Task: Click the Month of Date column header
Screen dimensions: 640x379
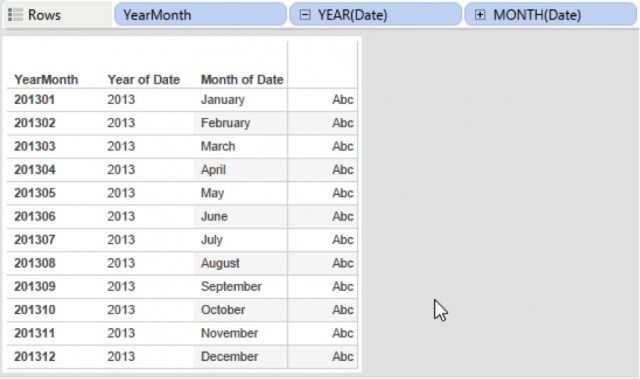Action: coord(242,80)
